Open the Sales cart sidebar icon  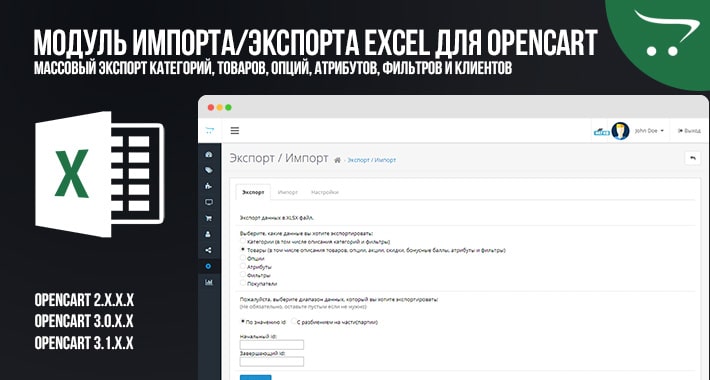209,218
